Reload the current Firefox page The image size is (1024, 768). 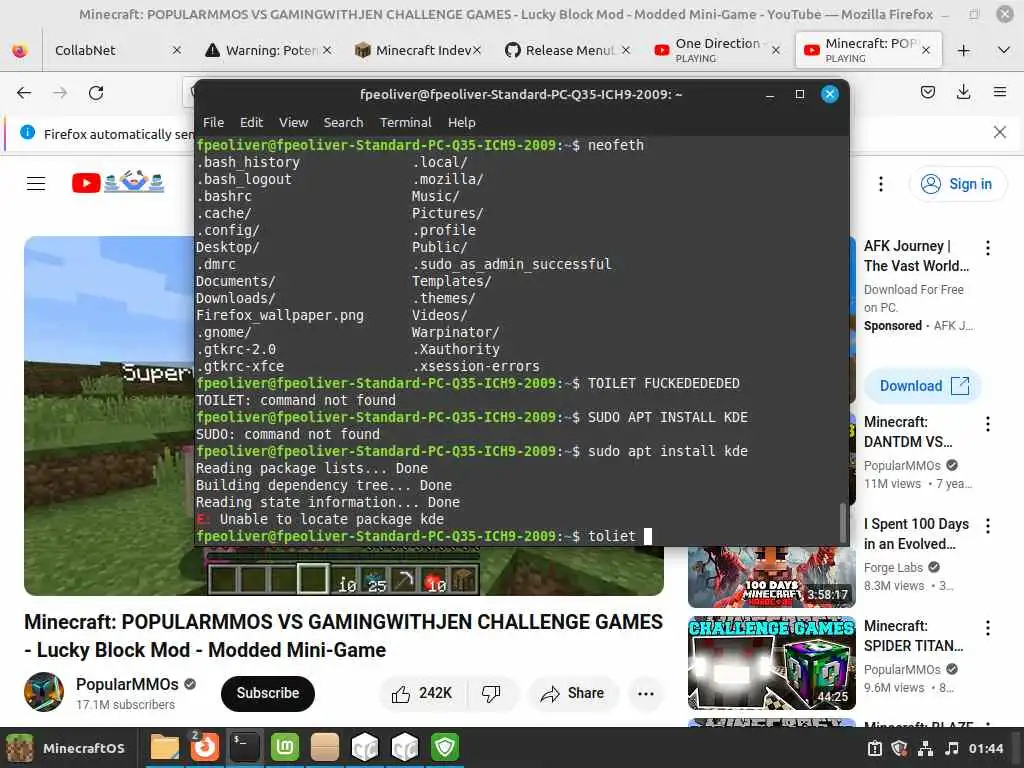point(96,93)
